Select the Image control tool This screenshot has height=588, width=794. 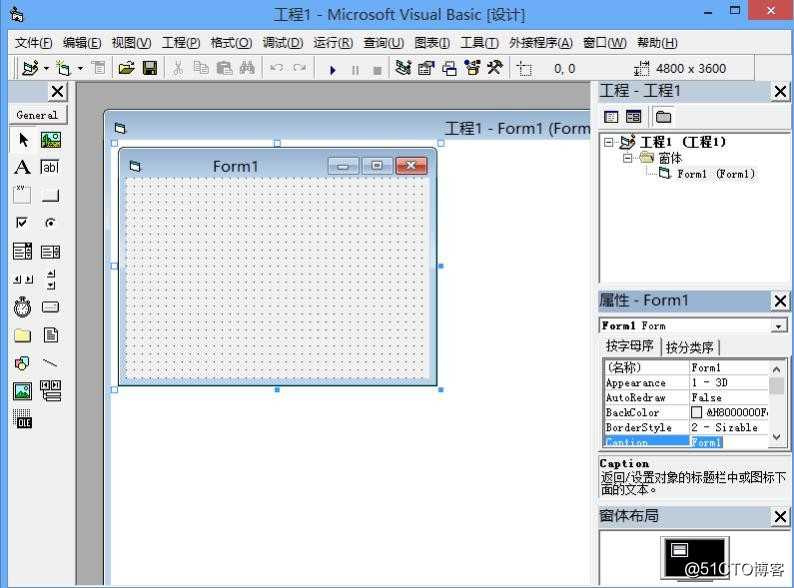pyautogui.click(x=23, y=391)
